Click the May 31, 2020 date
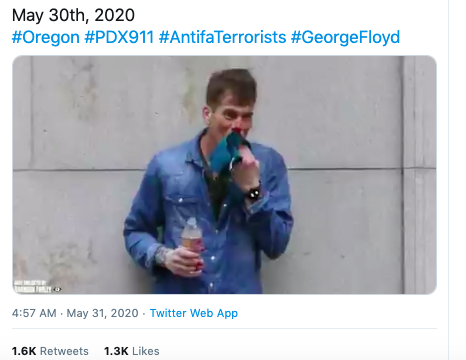 click(x=102, y=313)
